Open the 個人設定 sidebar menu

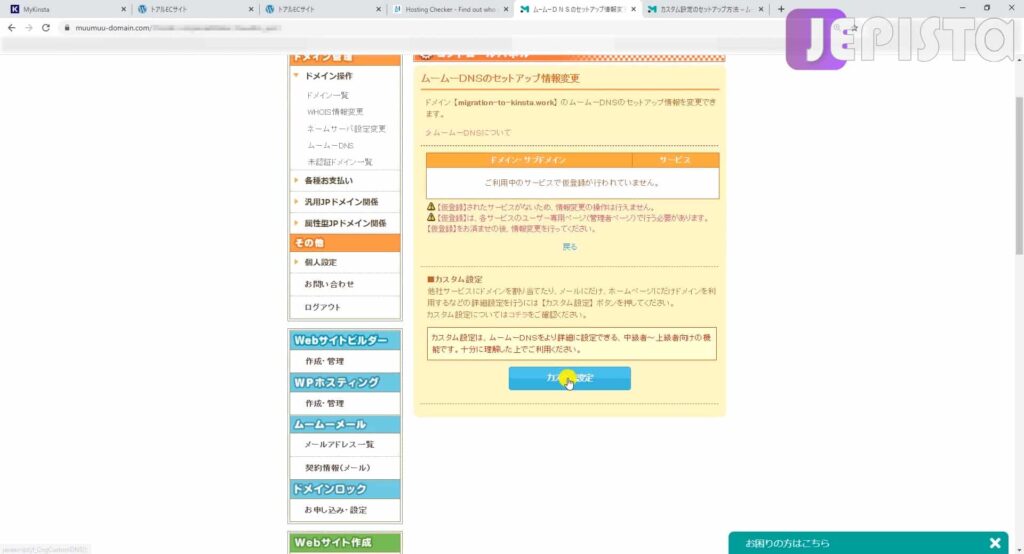coord(320,262)
